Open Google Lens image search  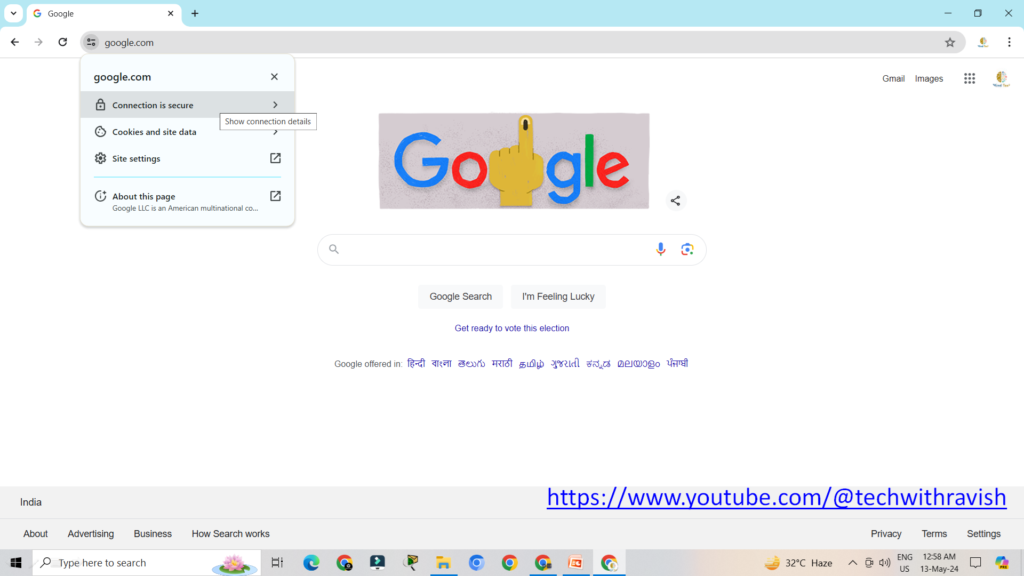pos(687,249)
